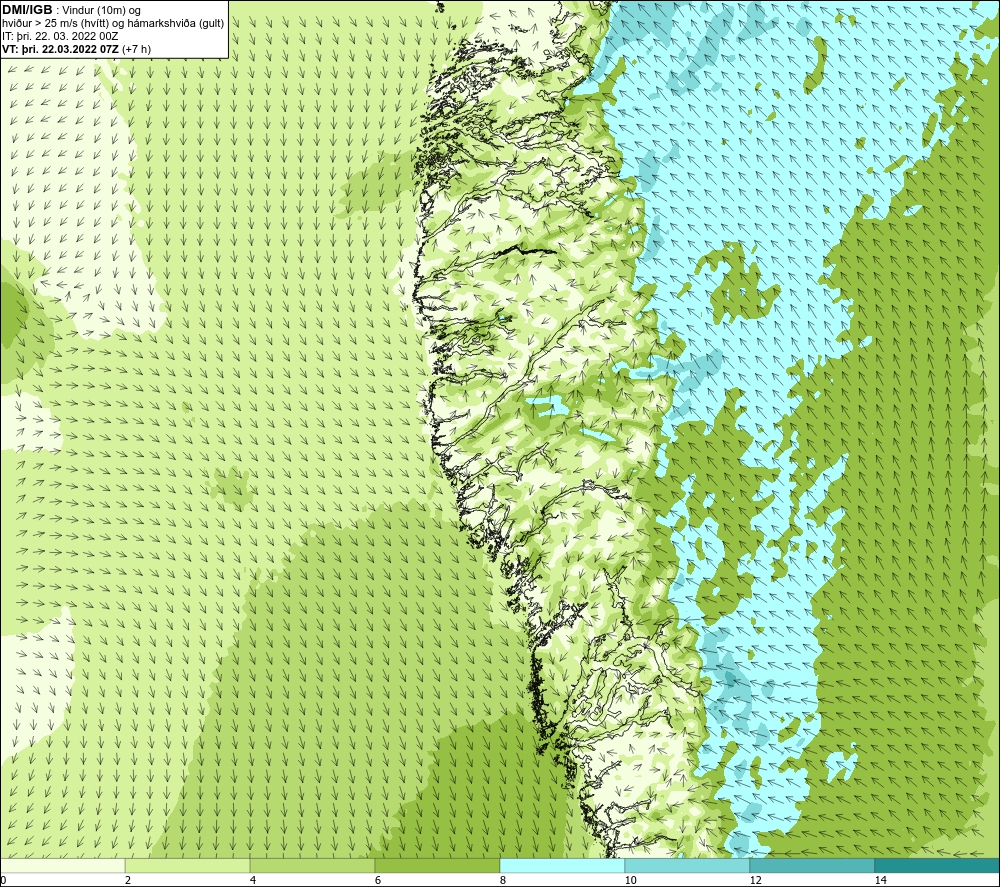Click the 'VT: þri. 22.03.2022 07Z' line
The height and width of the screenshot is (887, 1000).
(x=62, y=49)
